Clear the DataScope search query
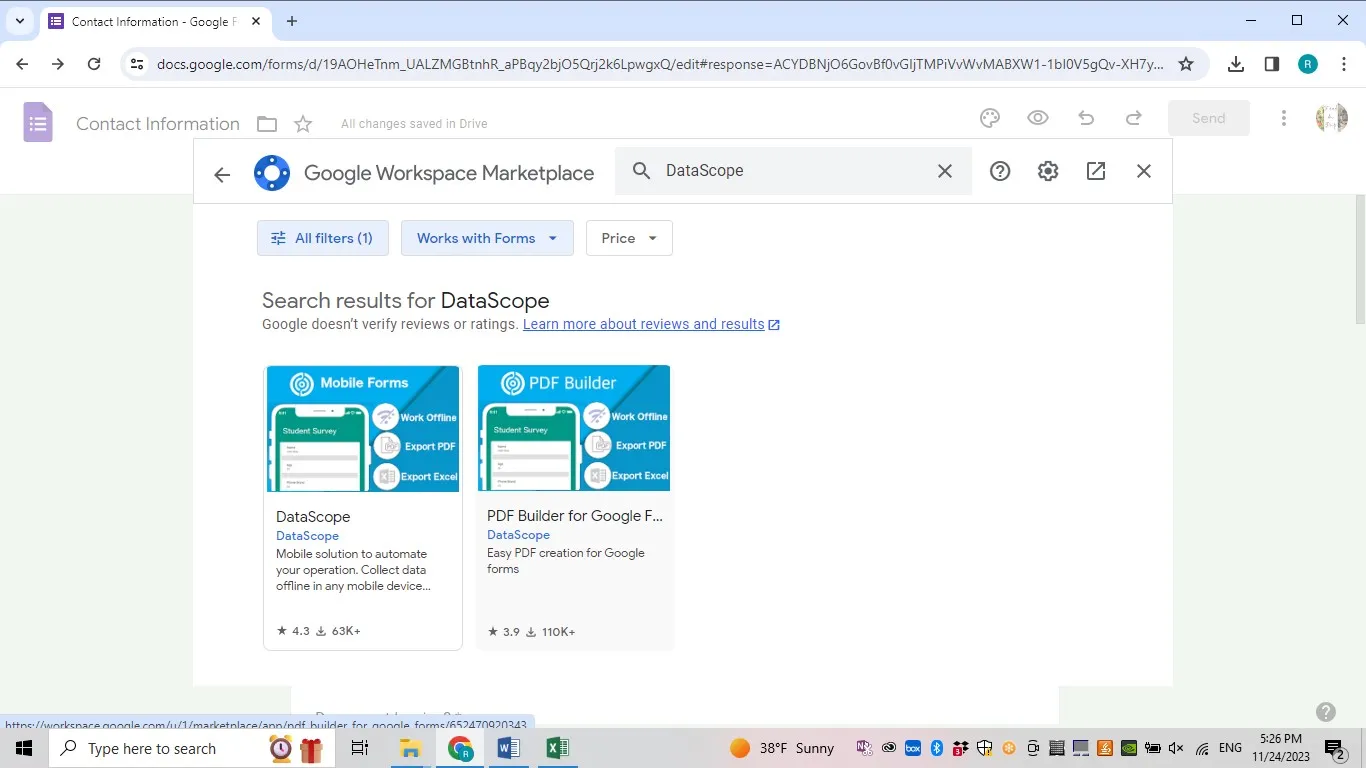 (944, 170)
